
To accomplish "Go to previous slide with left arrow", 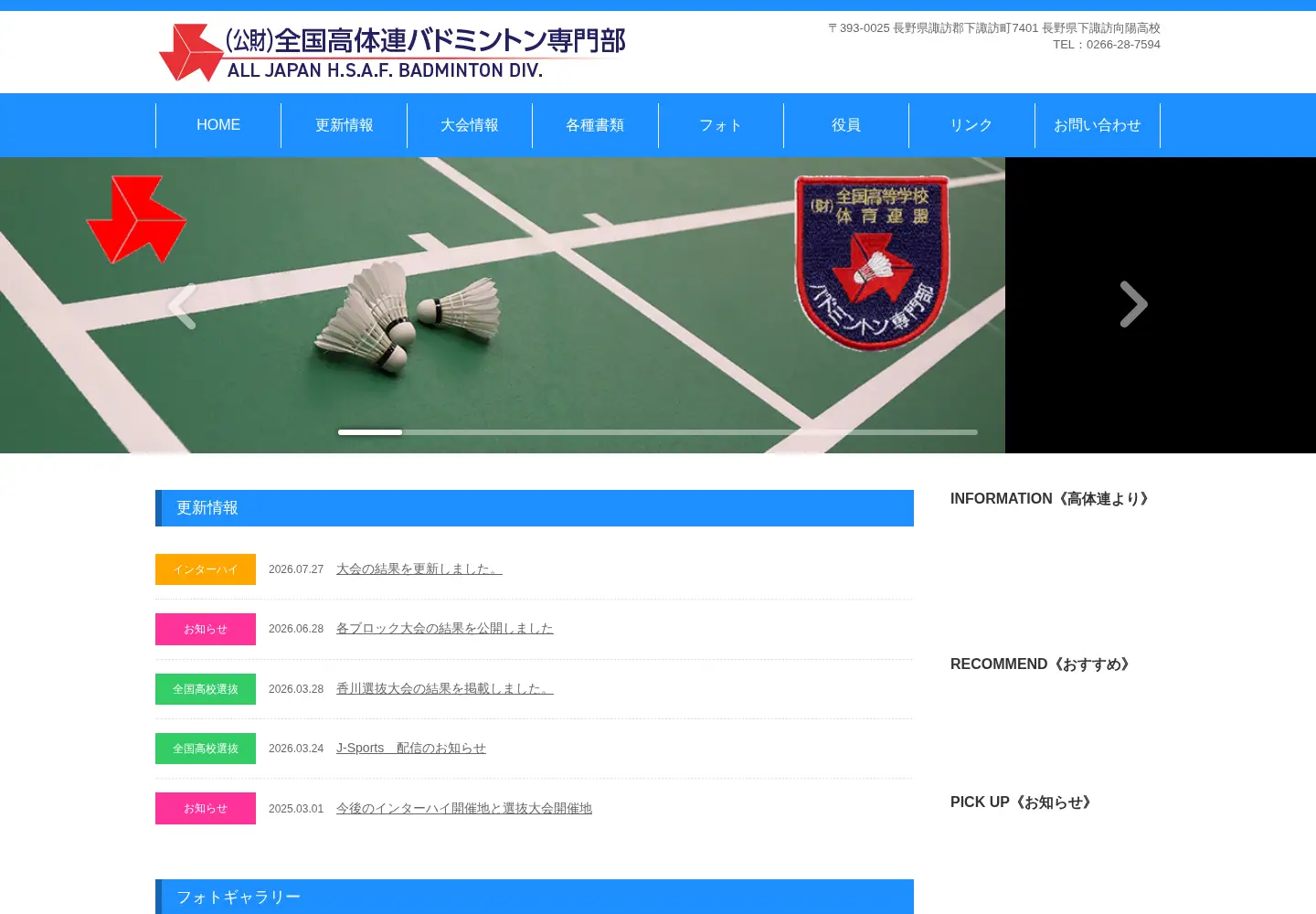I will click(182, 305).
